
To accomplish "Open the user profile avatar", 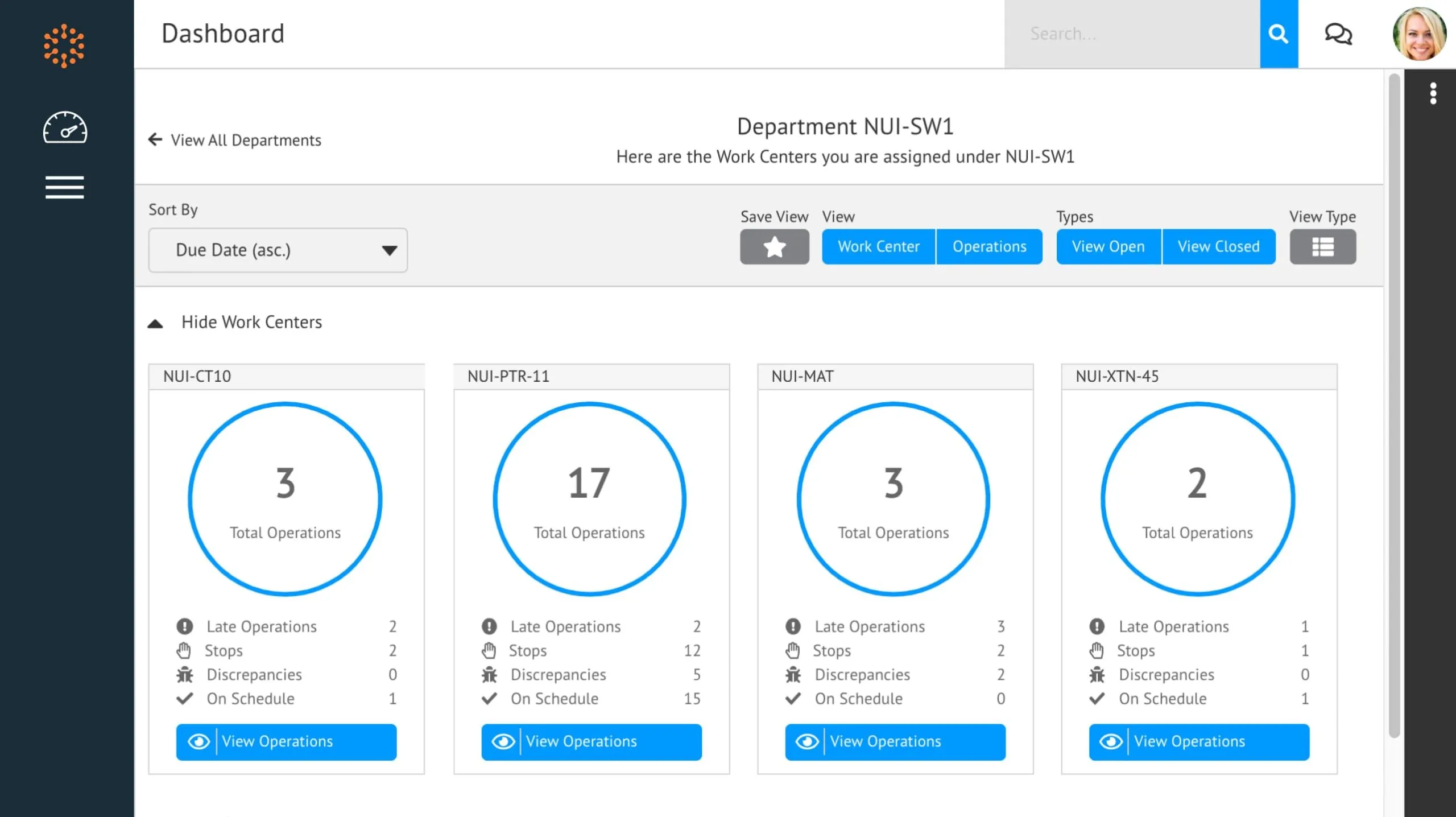I will click(1420, 34).
